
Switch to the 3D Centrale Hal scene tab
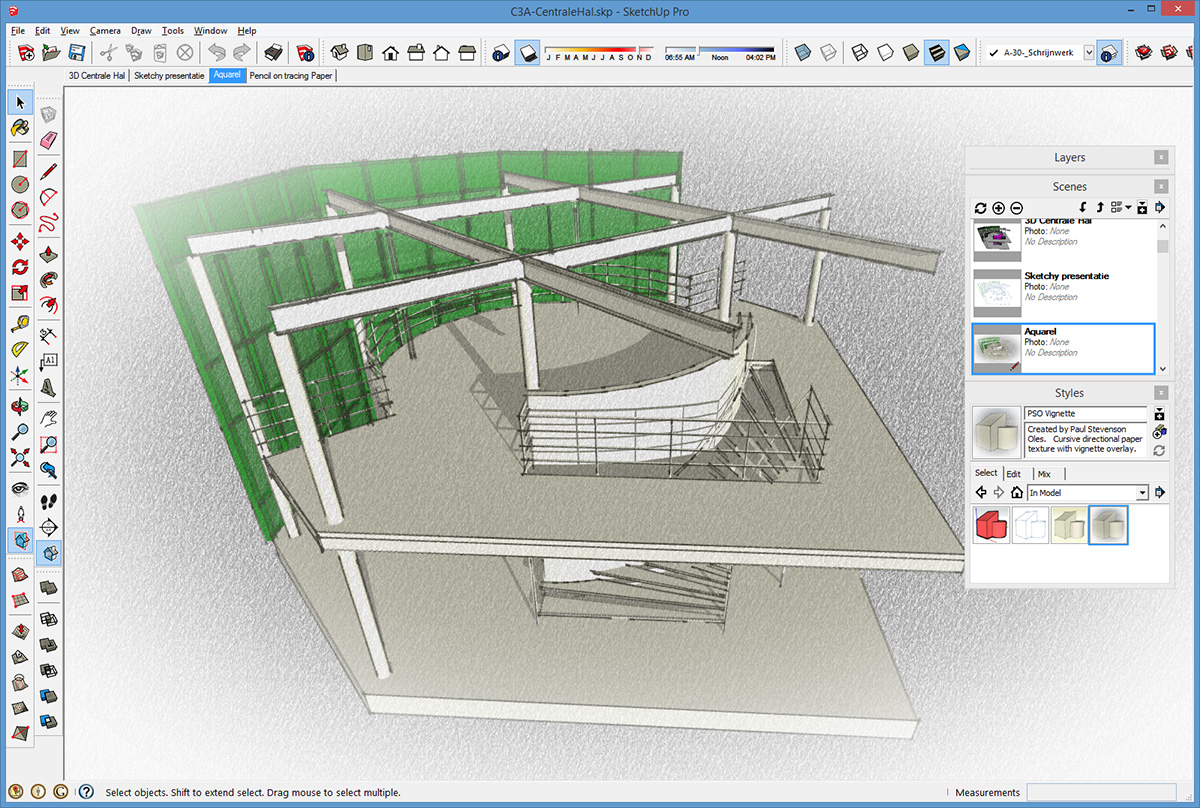tap(97, 76)
